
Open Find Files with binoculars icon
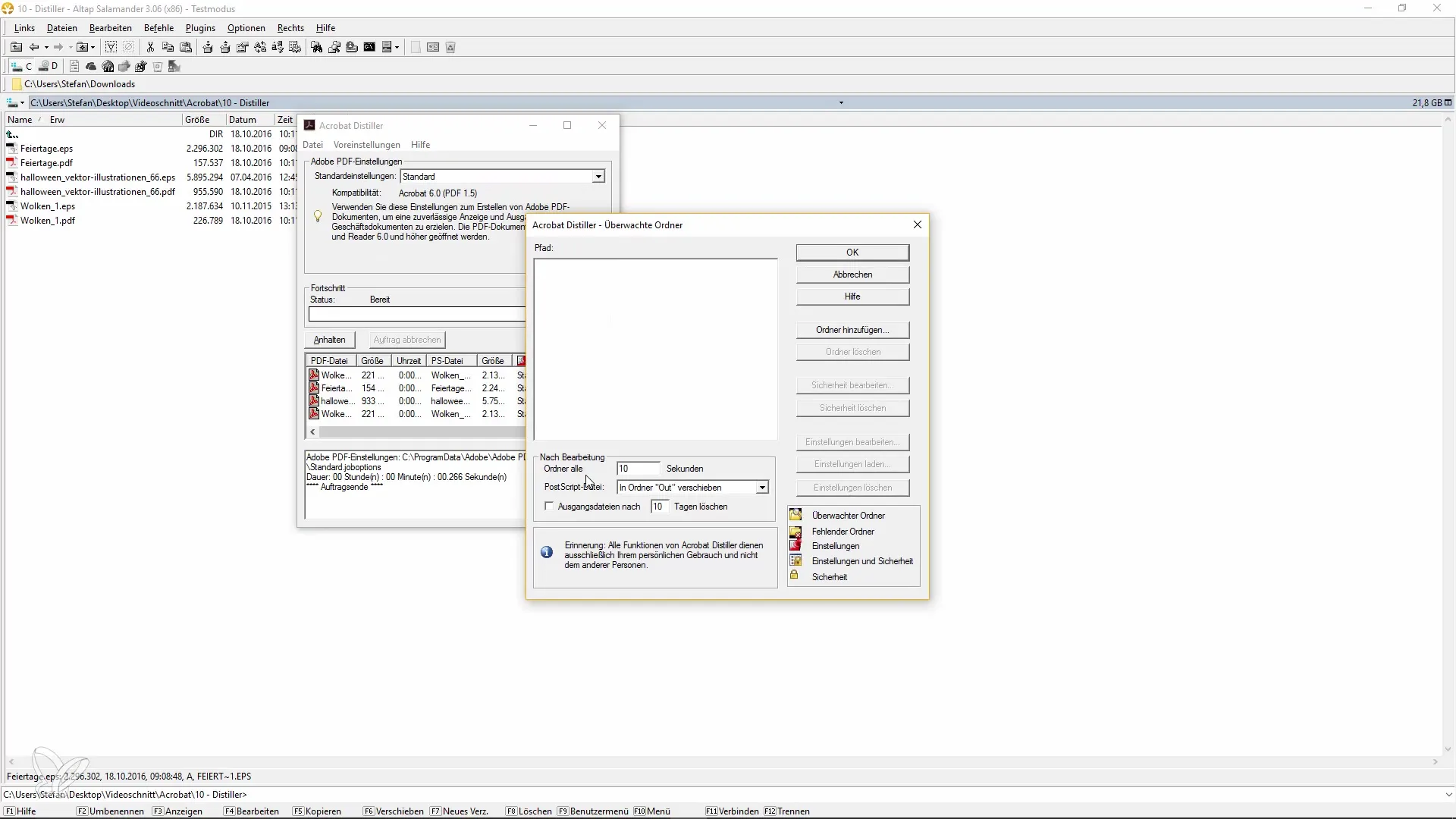pos(317,47)
